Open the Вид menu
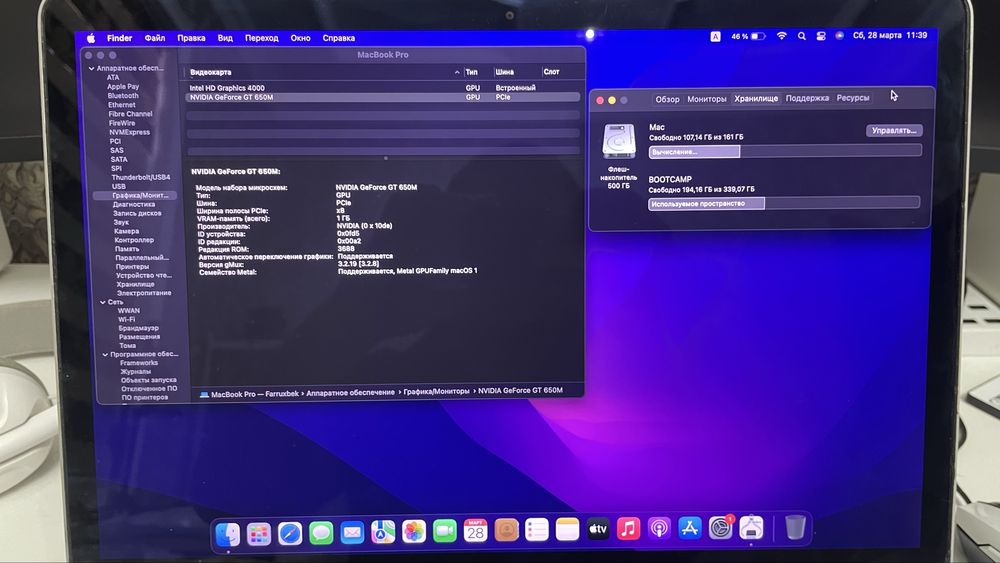1000x563 pixels. tap(225, 38)
